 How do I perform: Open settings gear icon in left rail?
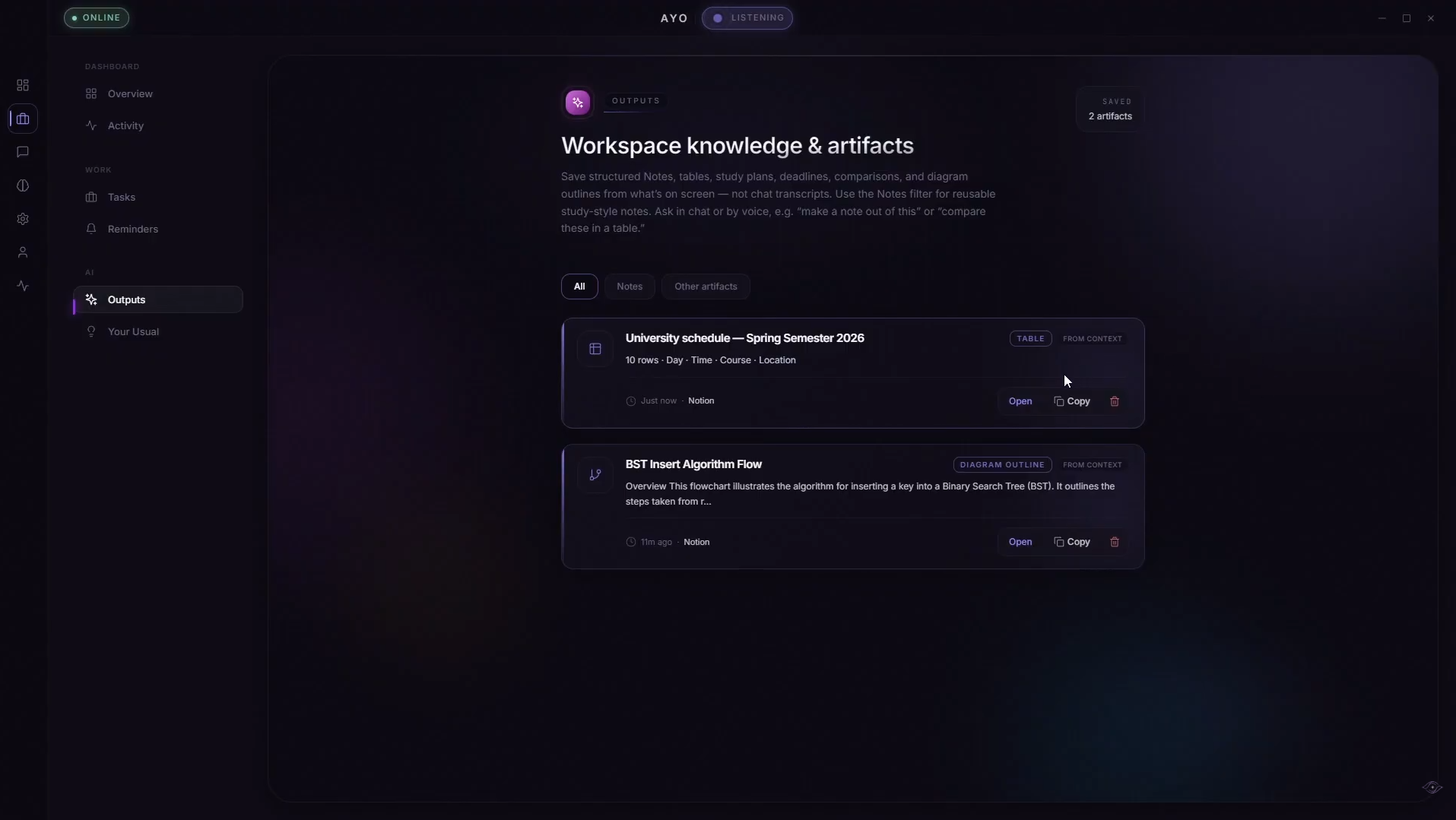23,219
